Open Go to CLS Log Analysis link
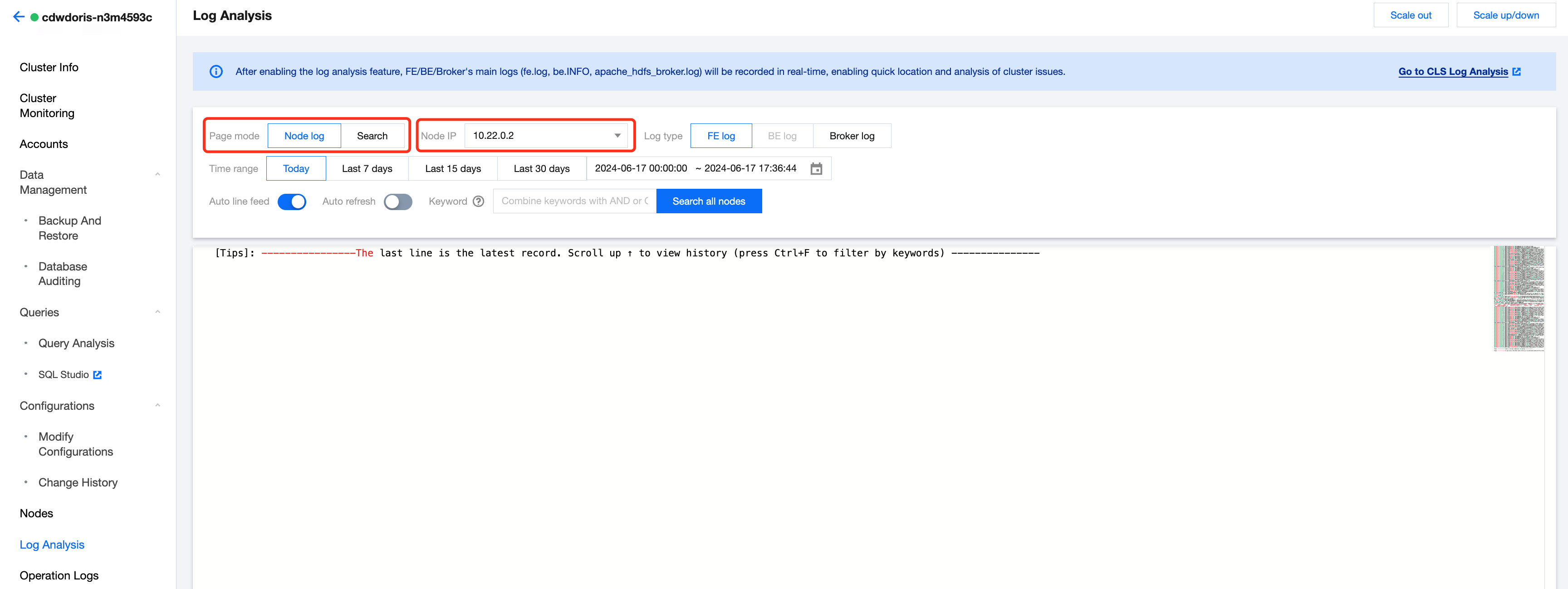Viewport: 1568px width, 589px height. pyautogui.click(x=1452, y=71)
